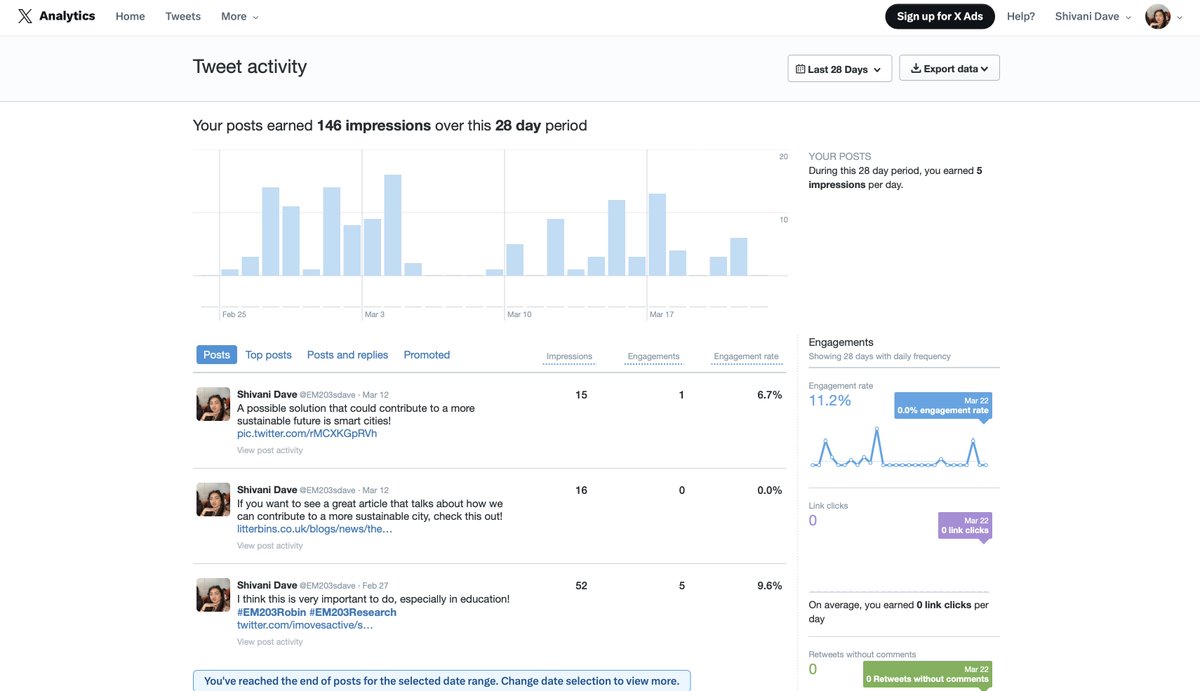Image resolution: width=1200 pixels, height=691 pixels.
Task: Expand the More menu in navigation
Action: 240,16
